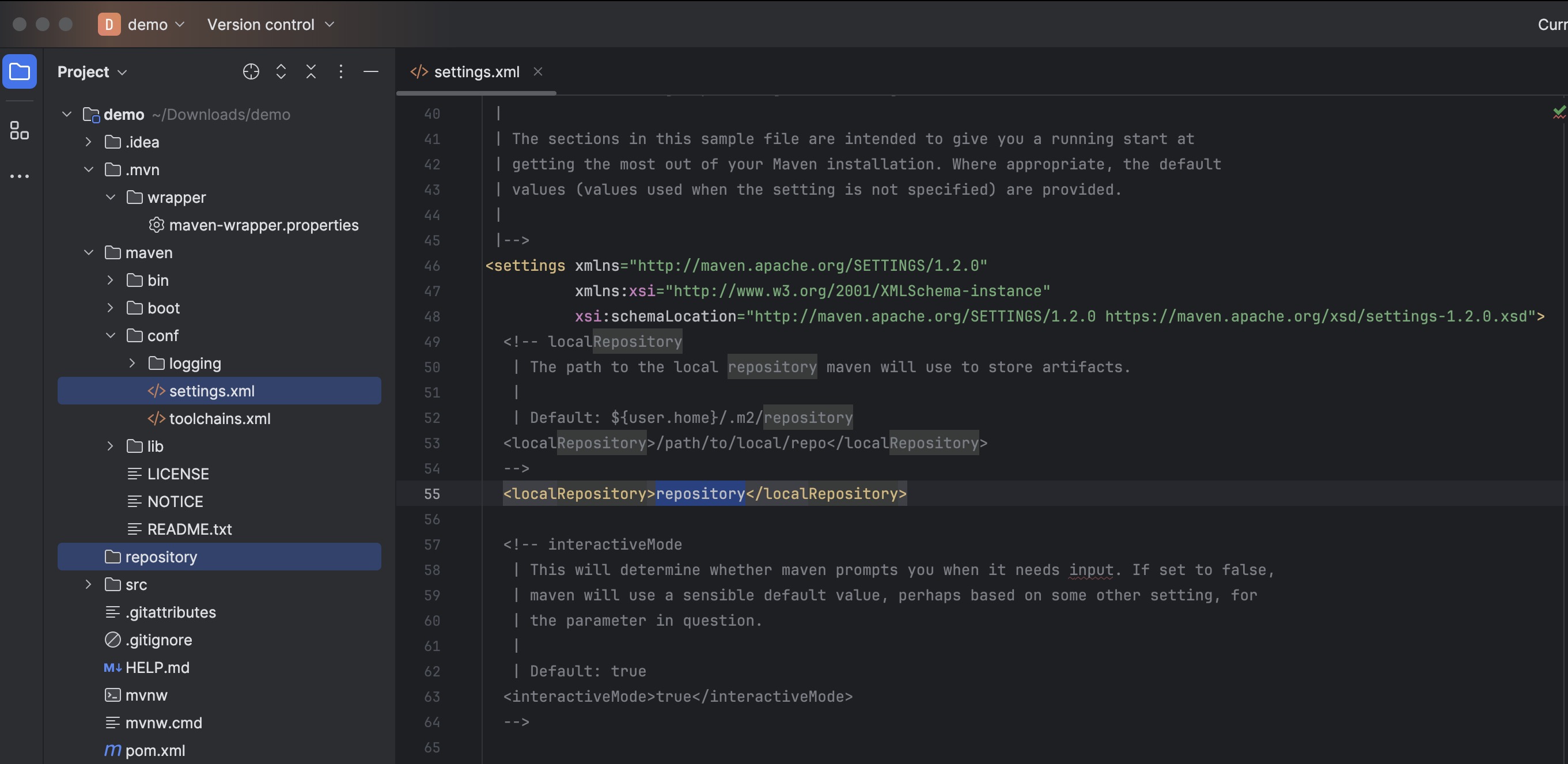Click macOS window minimize button
The image size is (1568, 764).
pos(43,24)
